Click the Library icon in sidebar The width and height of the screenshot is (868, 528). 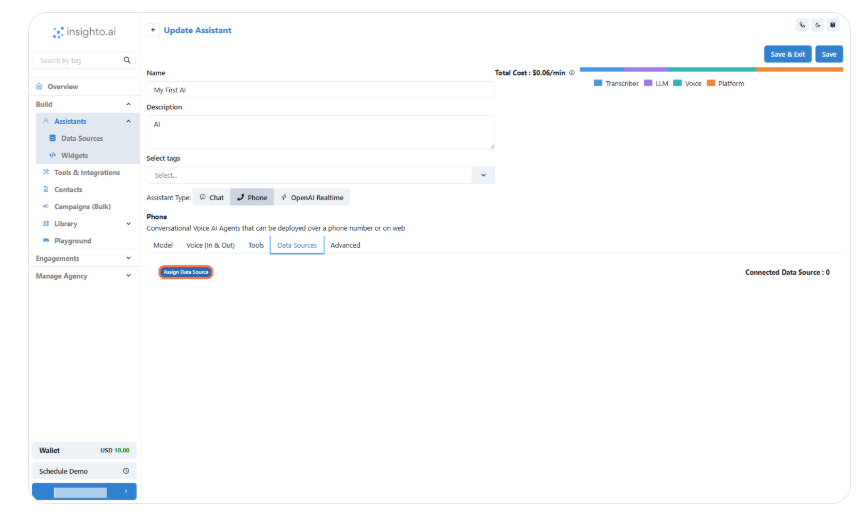point(46,224)
